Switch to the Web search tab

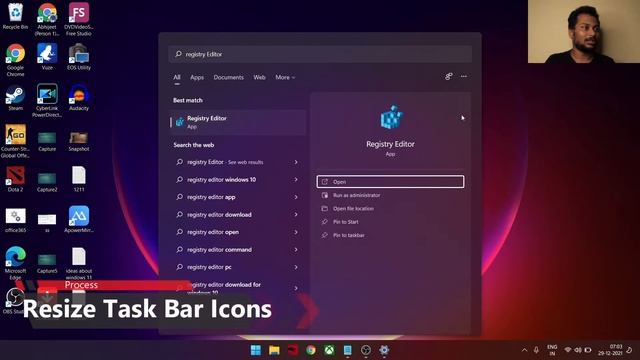click(259, 77)
